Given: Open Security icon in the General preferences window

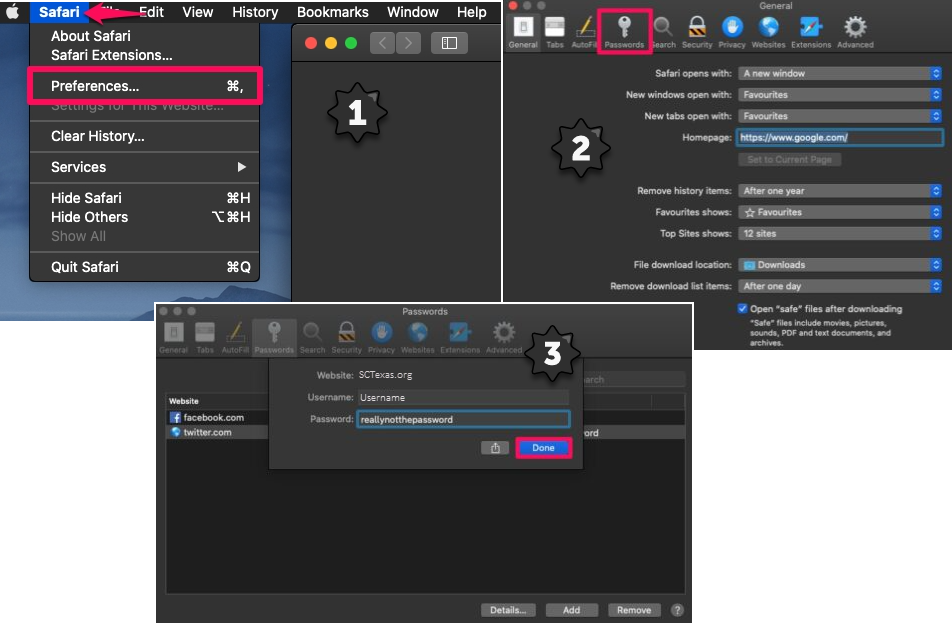Looking at the screenshot, I should coord(697,32).
